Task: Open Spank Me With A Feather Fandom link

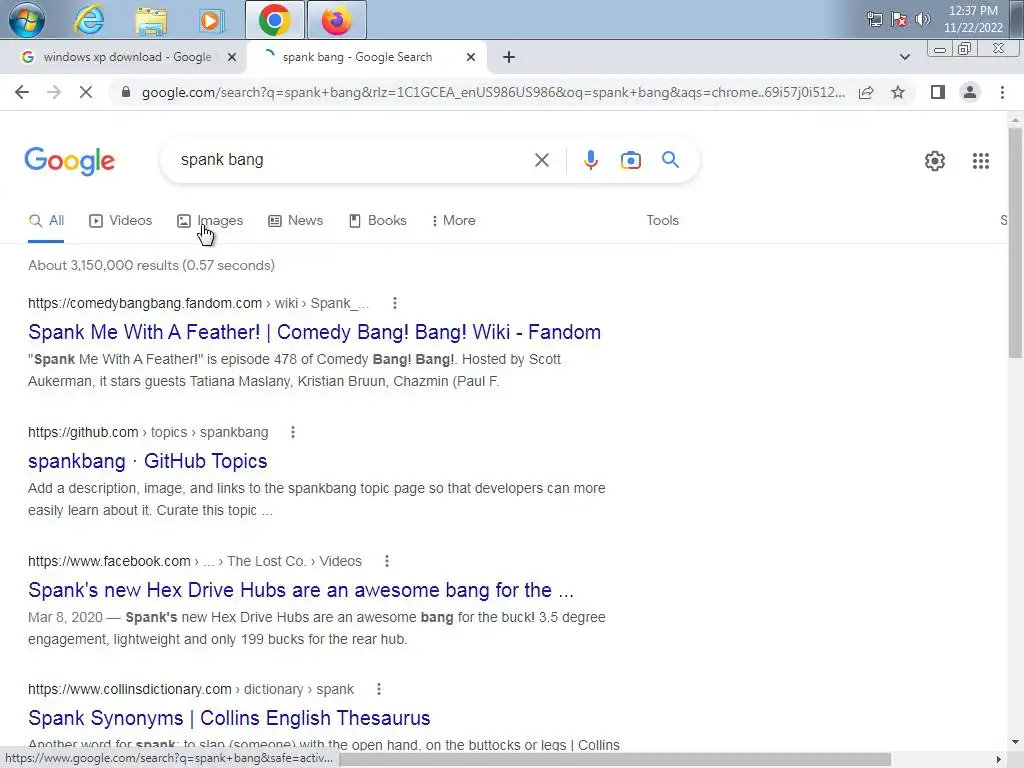Action: click(314, 332)
